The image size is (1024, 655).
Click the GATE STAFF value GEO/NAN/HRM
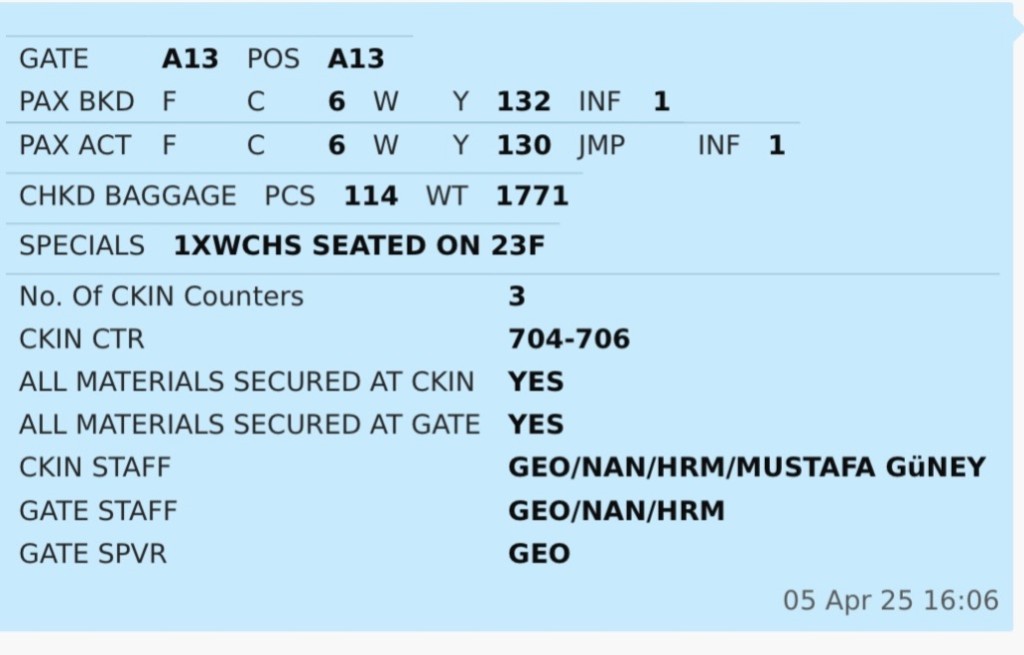(x=616, y=511)
